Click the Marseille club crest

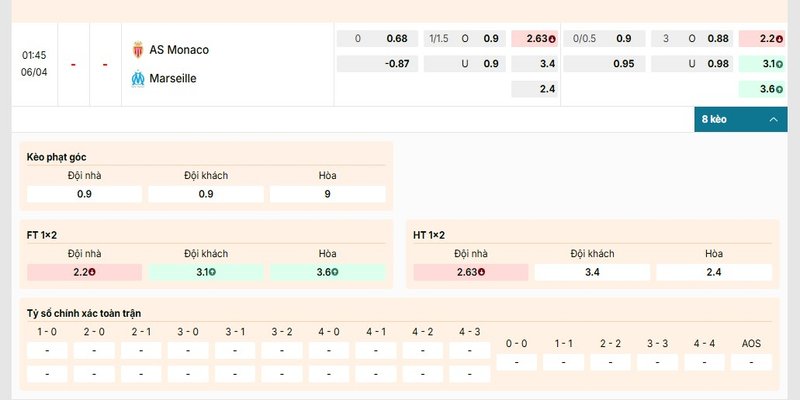pyautogui.click(x=138, y=79)
